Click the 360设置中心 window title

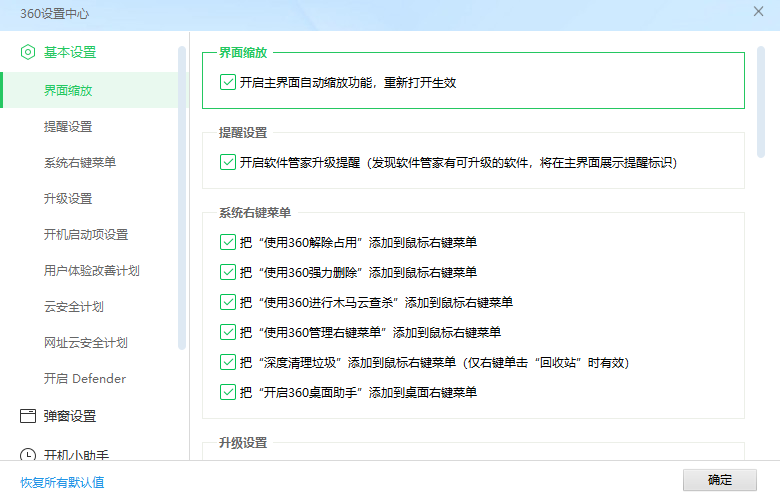55,13
